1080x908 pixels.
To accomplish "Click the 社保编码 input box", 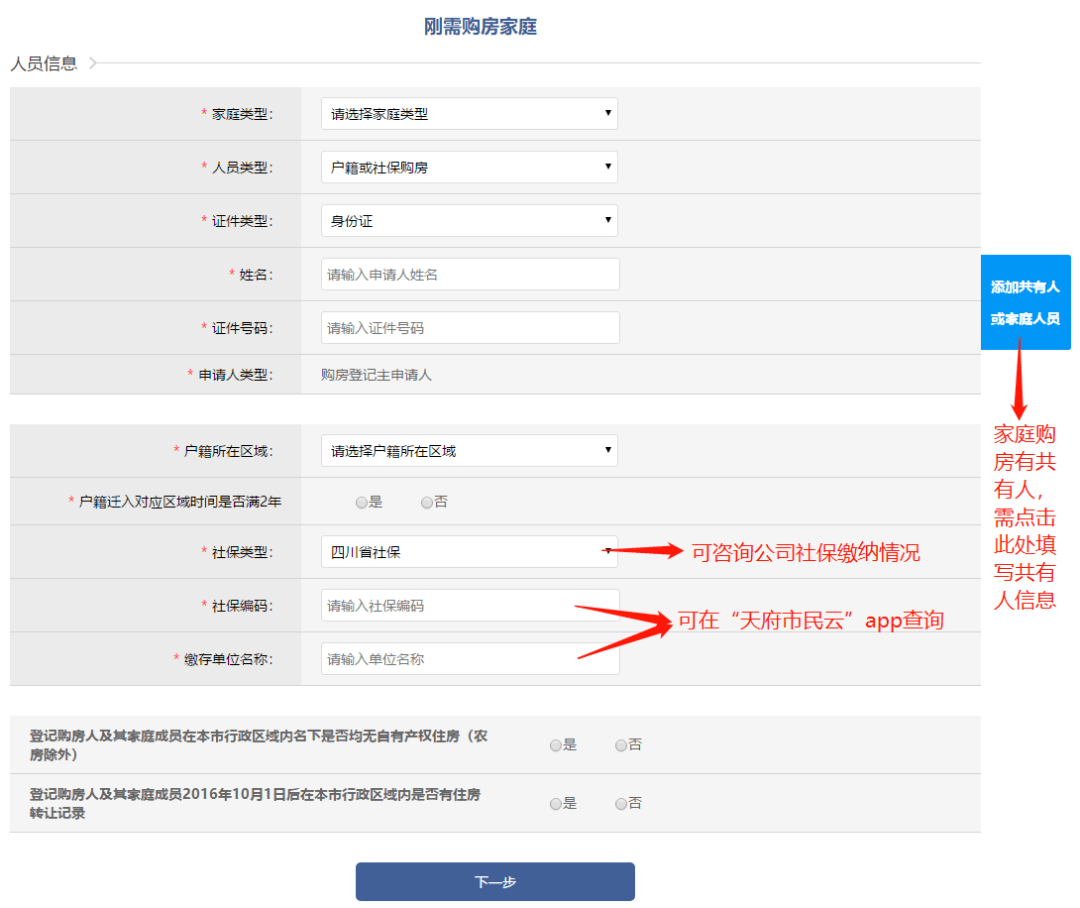I will click(470, 606).
